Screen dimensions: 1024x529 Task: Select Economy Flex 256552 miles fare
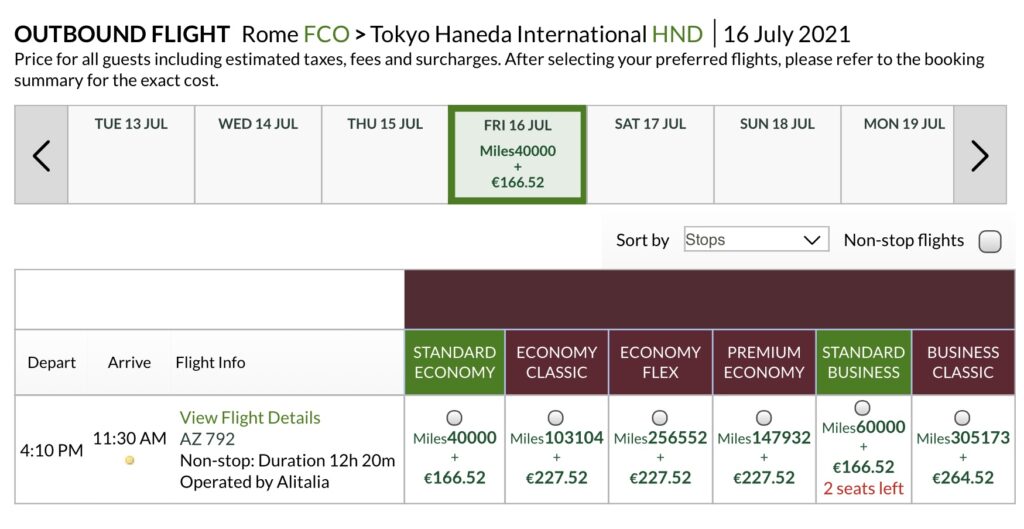[x=660, y=417]
